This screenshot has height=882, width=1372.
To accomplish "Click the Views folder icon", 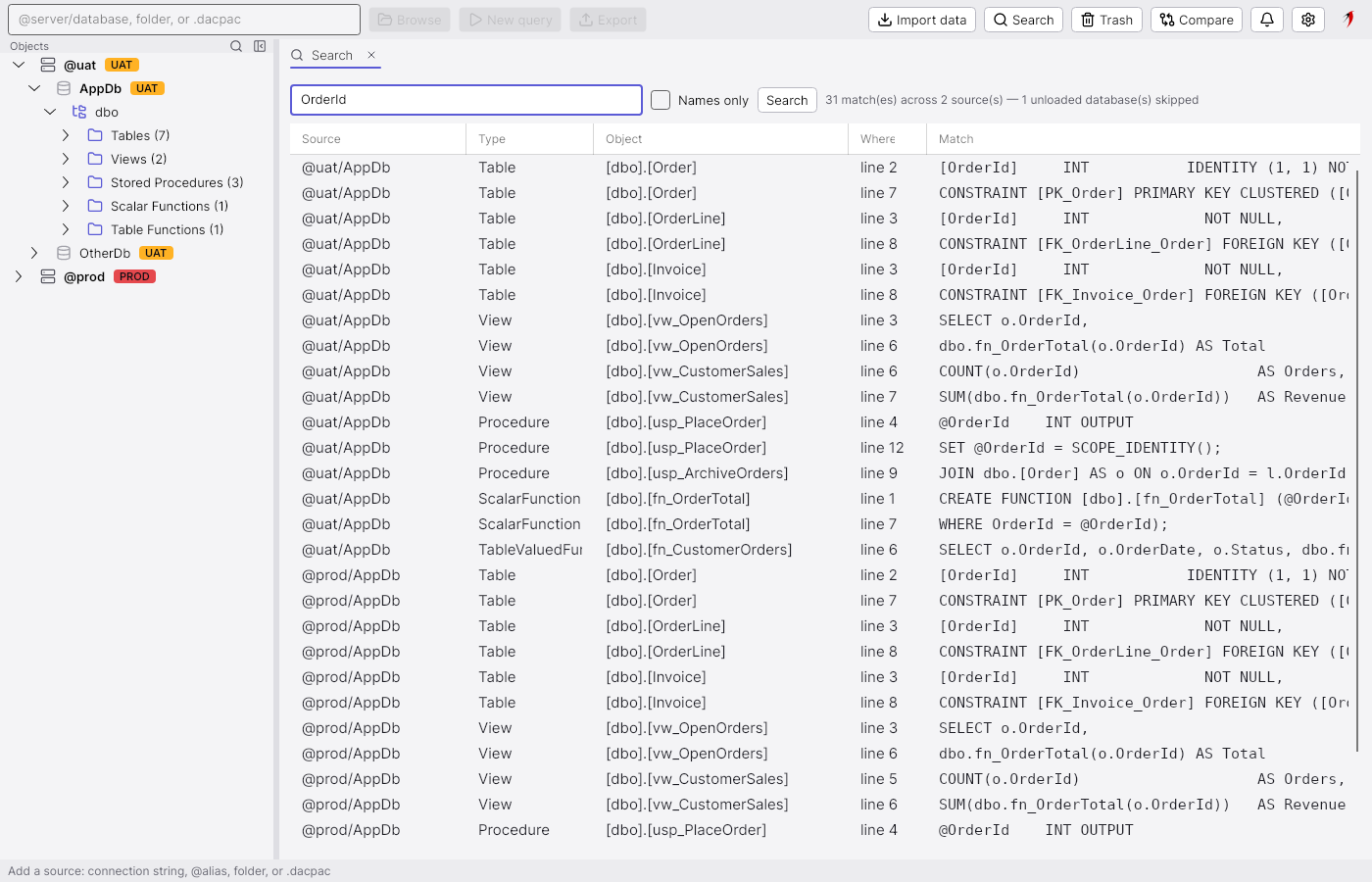I will 95,159.
